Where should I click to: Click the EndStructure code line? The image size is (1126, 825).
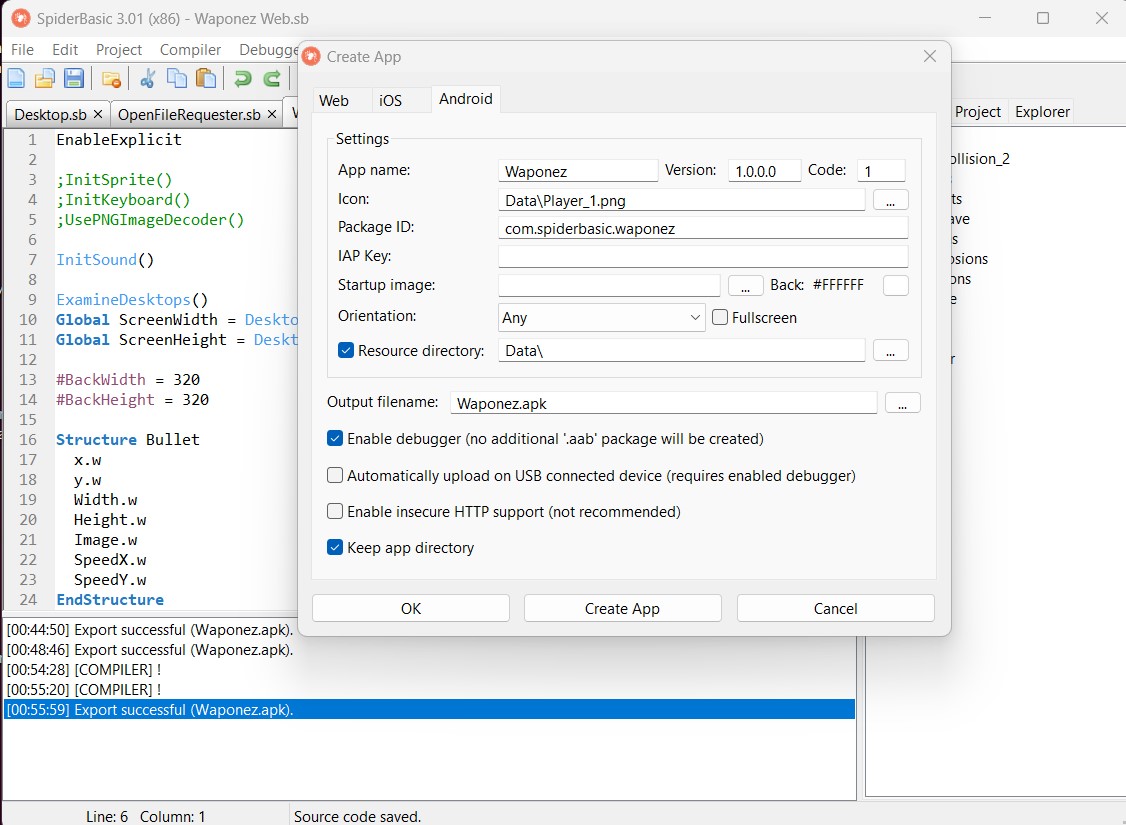pyautogui.click(x=110, y=600)
